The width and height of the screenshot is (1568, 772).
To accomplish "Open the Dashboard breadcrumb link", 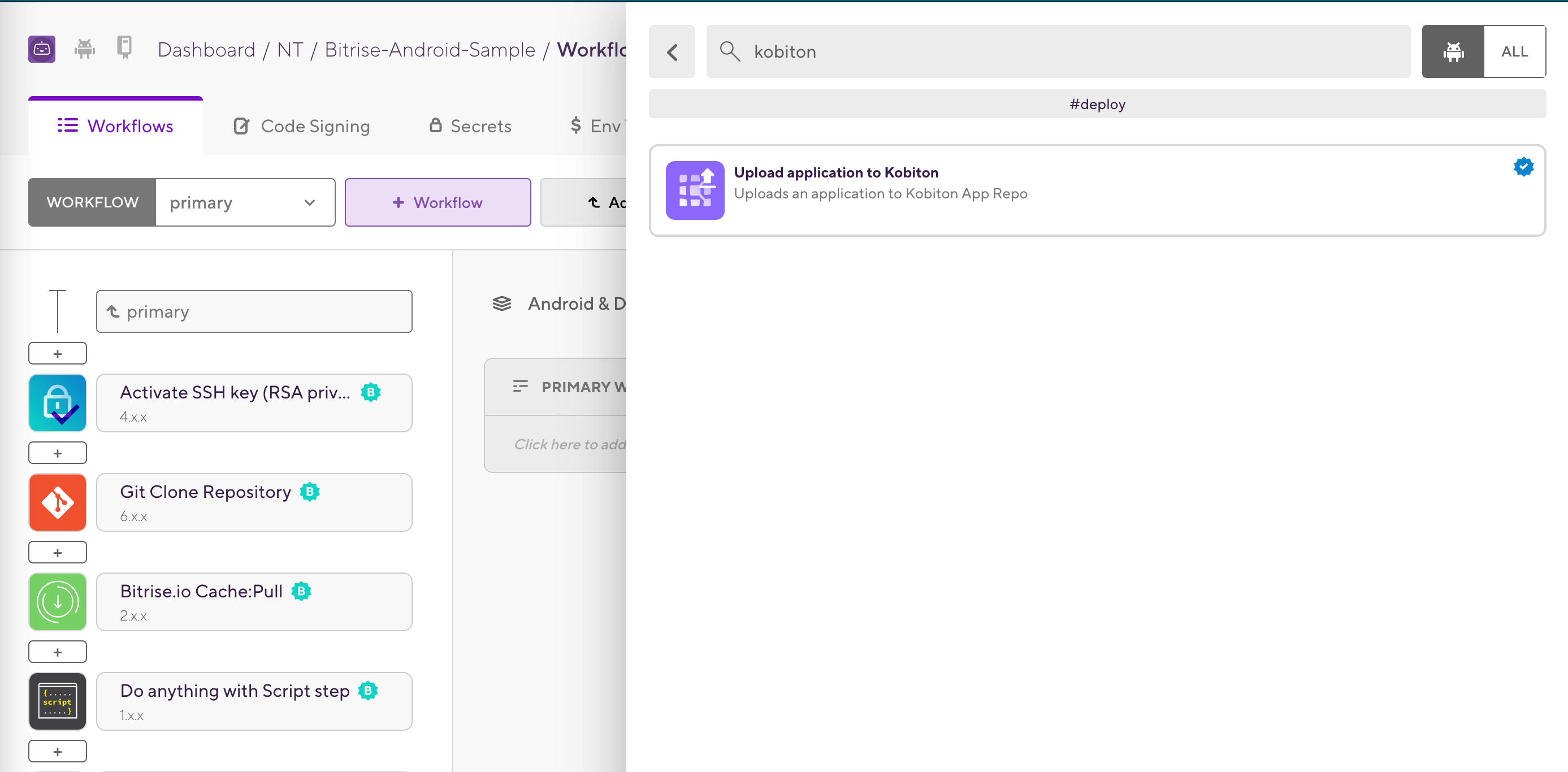I will (x=206, y=50).
